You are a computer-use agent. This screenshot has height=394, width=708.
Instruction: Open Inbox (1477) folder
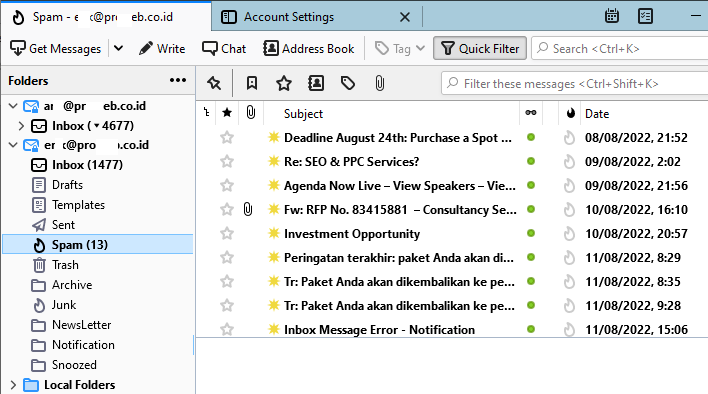[x=87, y=165]
